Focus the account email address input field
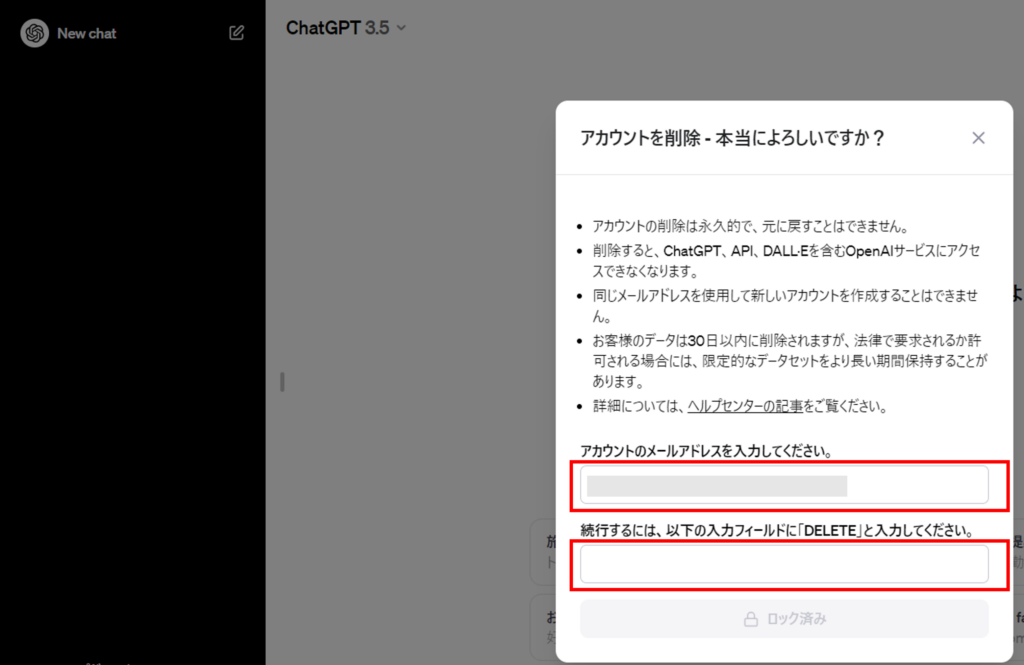The width and height of the screenshot is (1024, 665). click(x=784, y=485)
